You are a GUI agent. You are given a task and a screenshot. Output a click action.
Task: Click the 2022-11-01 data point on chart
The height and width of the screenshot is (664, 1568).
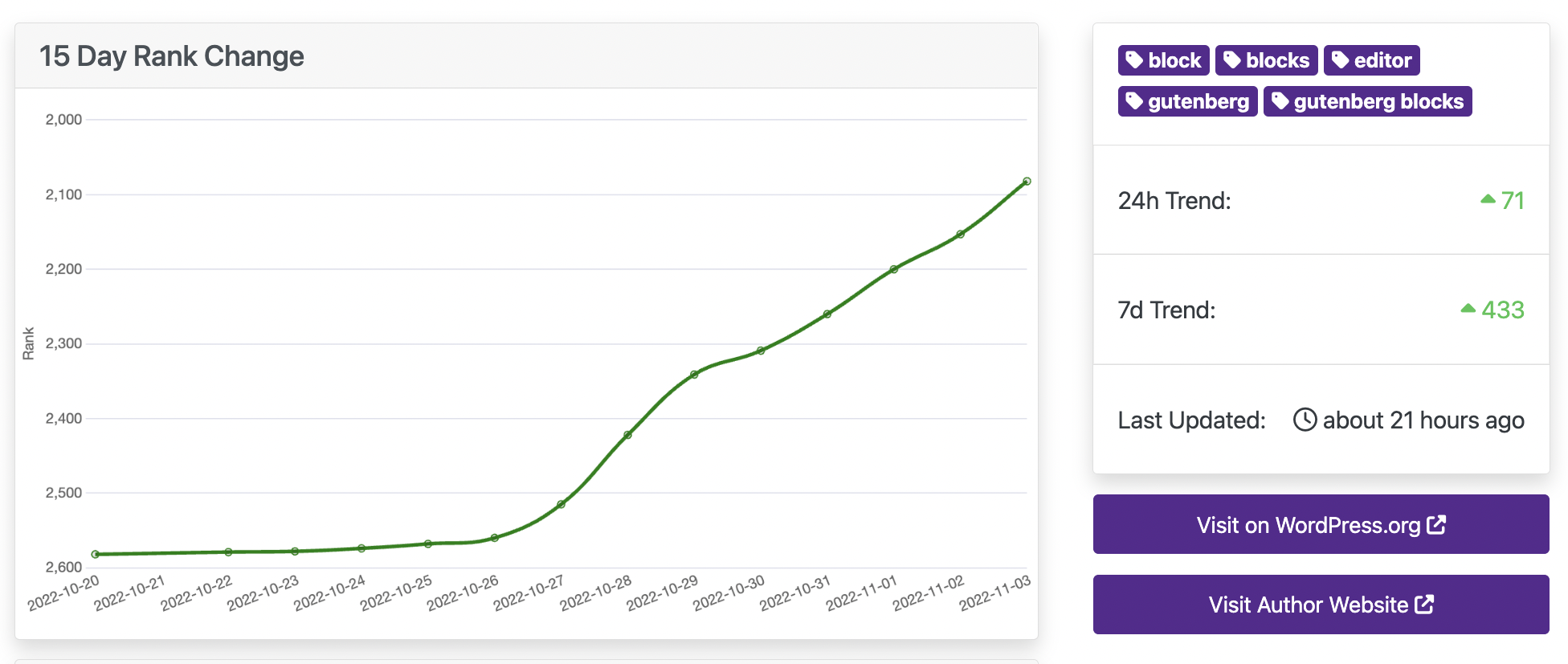[894, 269]
